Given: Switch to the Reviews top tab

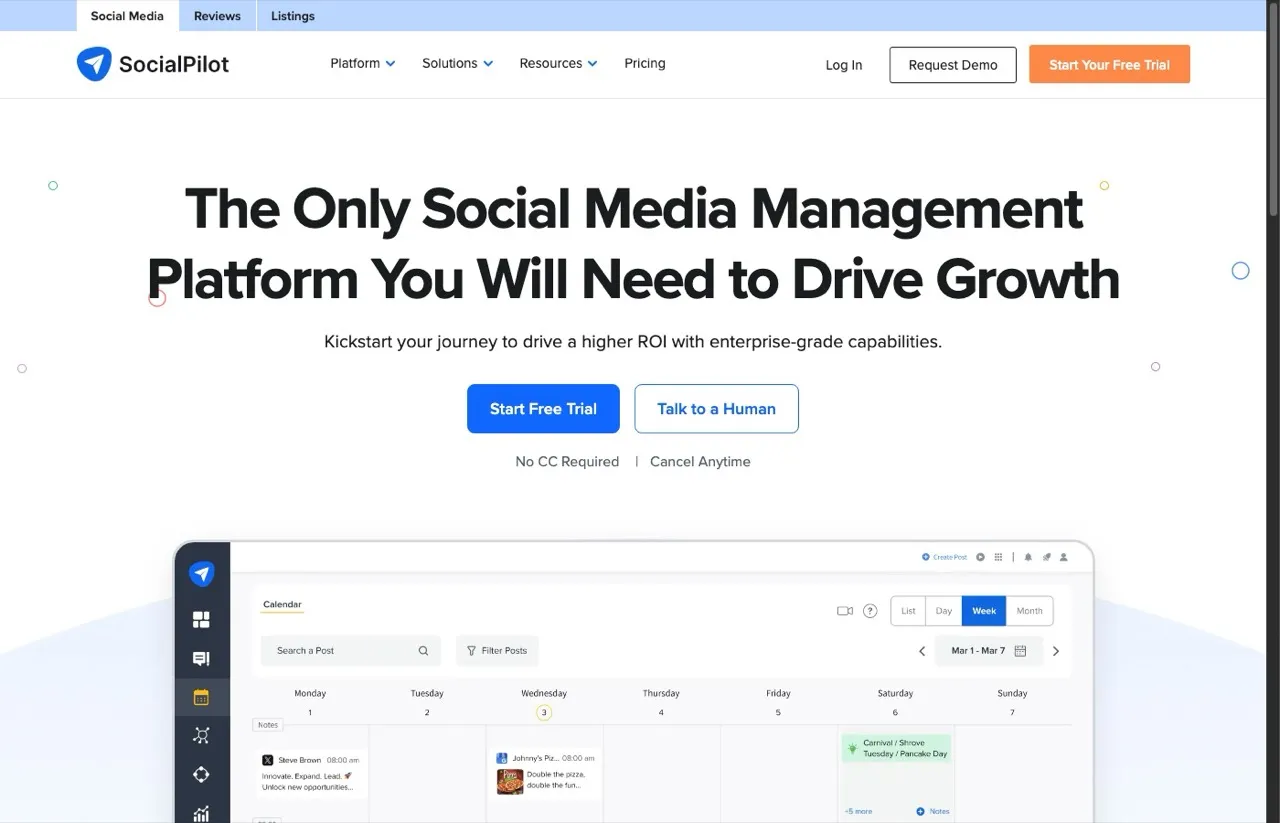Looking at the screenshot, I should 217,16.
